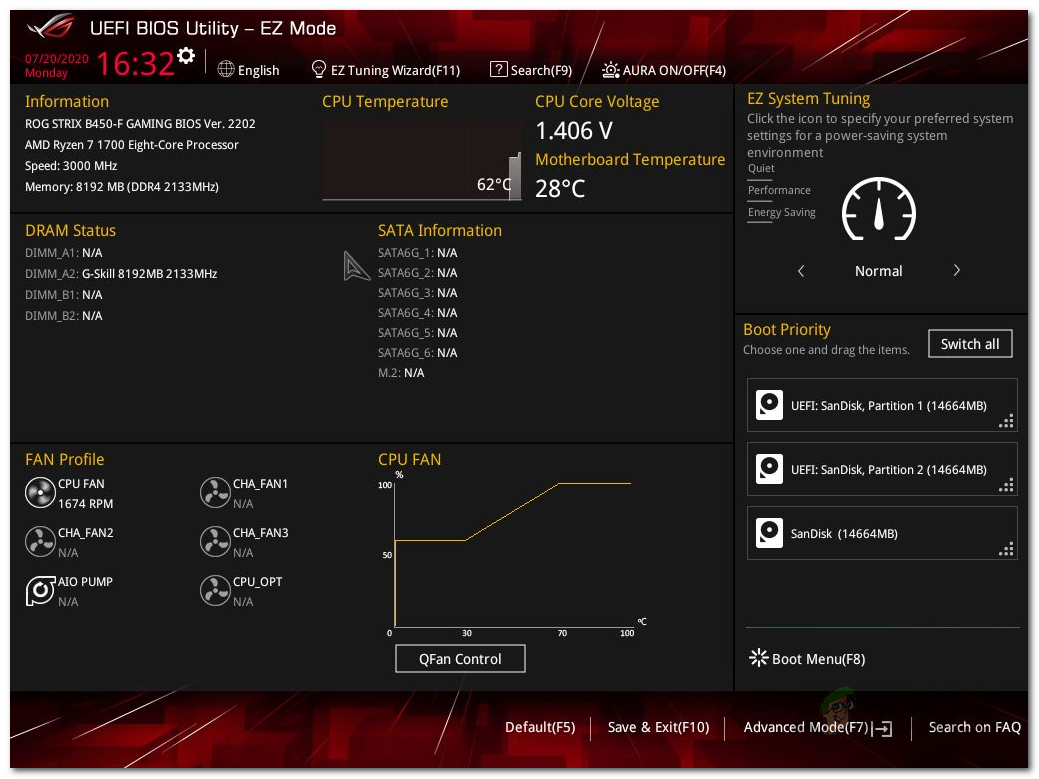Select the Quiet tuning option
The image size is (1039, 779).
tap(761, 168)
